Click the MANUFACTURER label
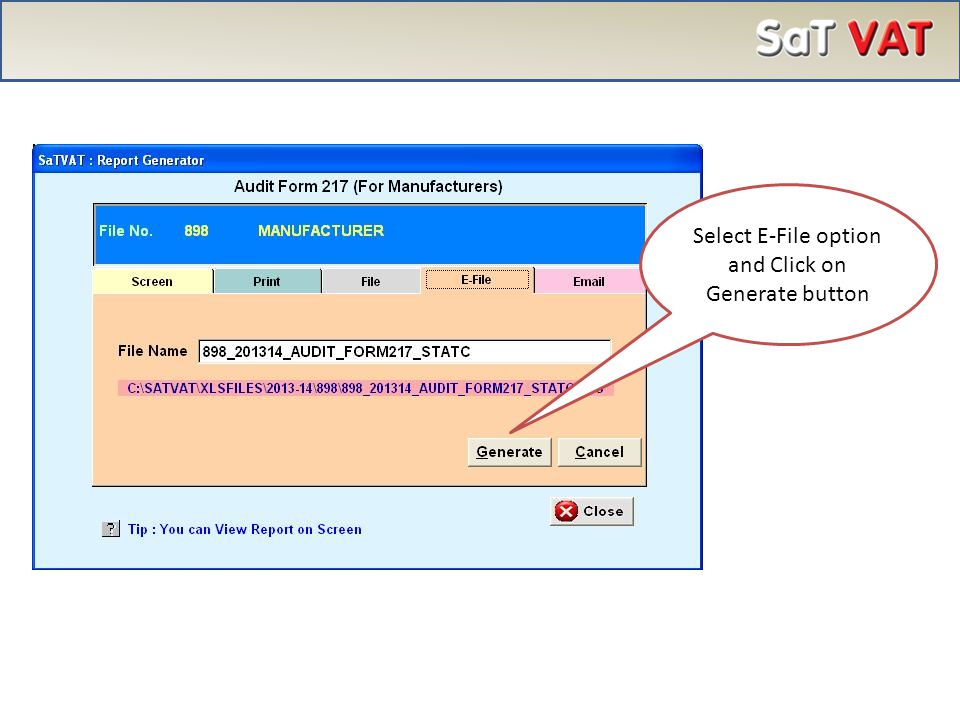The width and height of the screenshot is (960, 720). click(x=321, y=231)
